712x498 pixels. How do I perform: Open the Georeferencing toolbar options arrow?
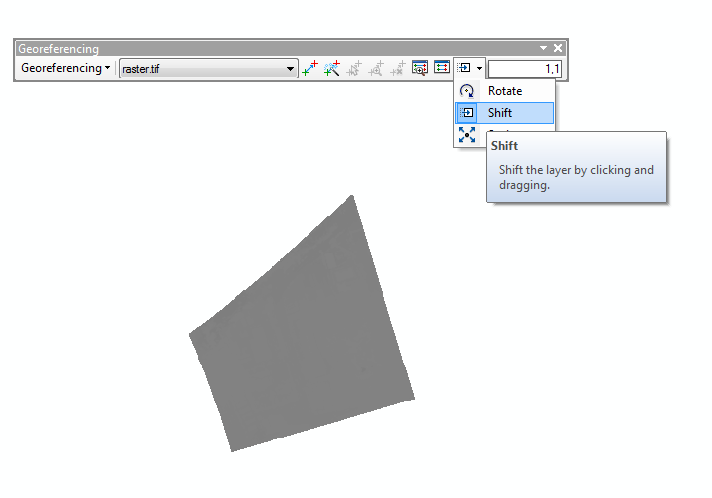pos(544,48)
